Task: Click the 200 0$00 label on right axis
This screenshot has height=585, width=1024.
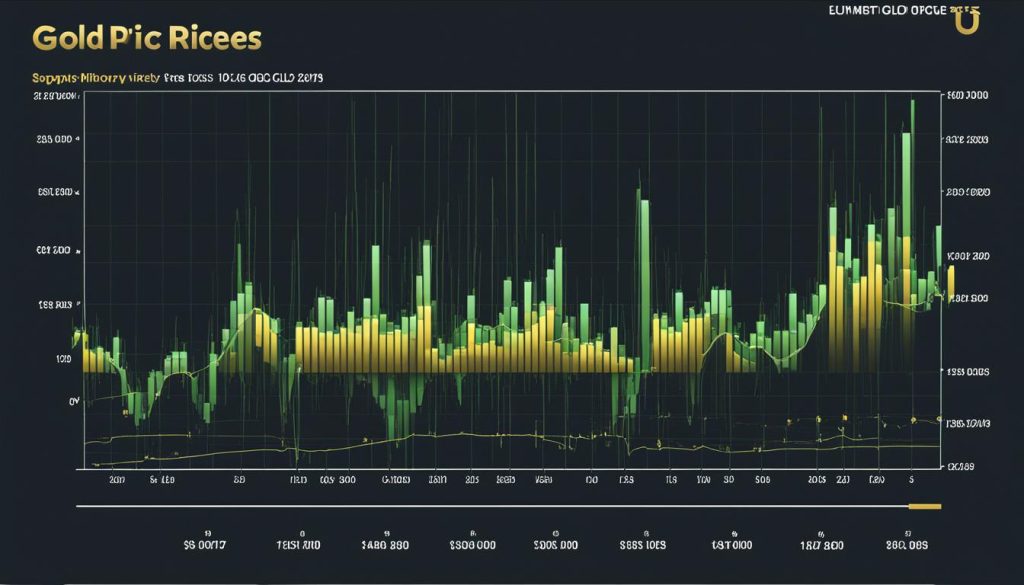Action: click(967, 192)
